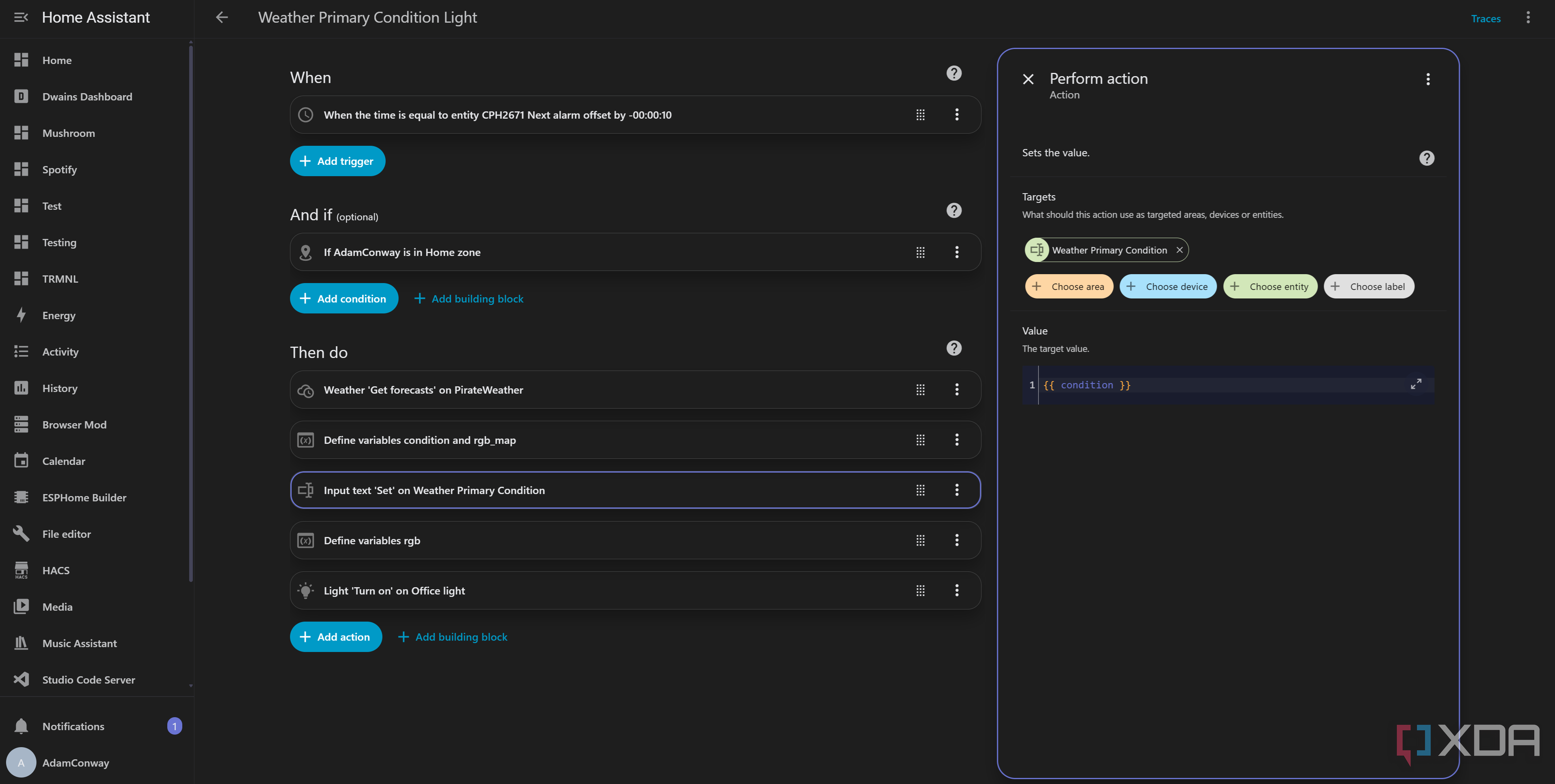1555x784 pixels.
Task: Open the Perform action panel options menu
Action: [x=1428, y=79]
